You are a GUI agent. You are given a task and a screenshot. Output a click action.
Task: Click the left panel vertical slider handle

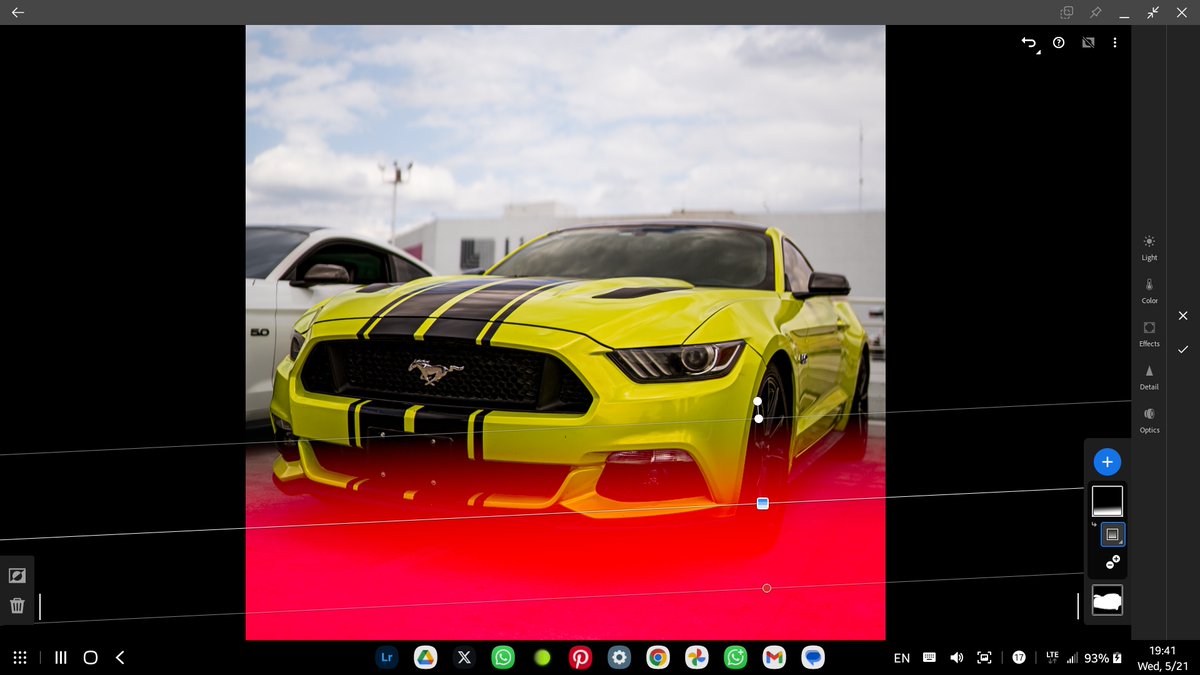[x=40, y=606]
